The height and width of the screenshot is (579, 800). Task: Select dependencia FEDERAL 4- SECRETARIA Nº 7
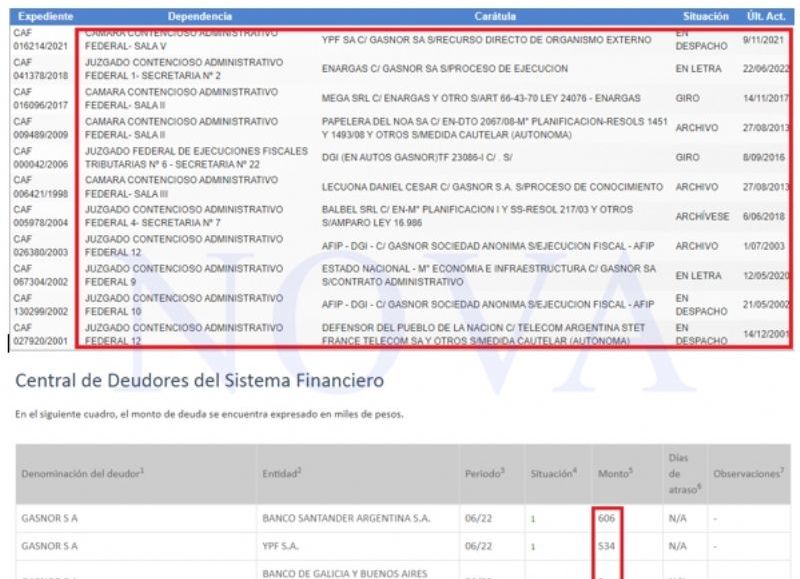(153, 223)
